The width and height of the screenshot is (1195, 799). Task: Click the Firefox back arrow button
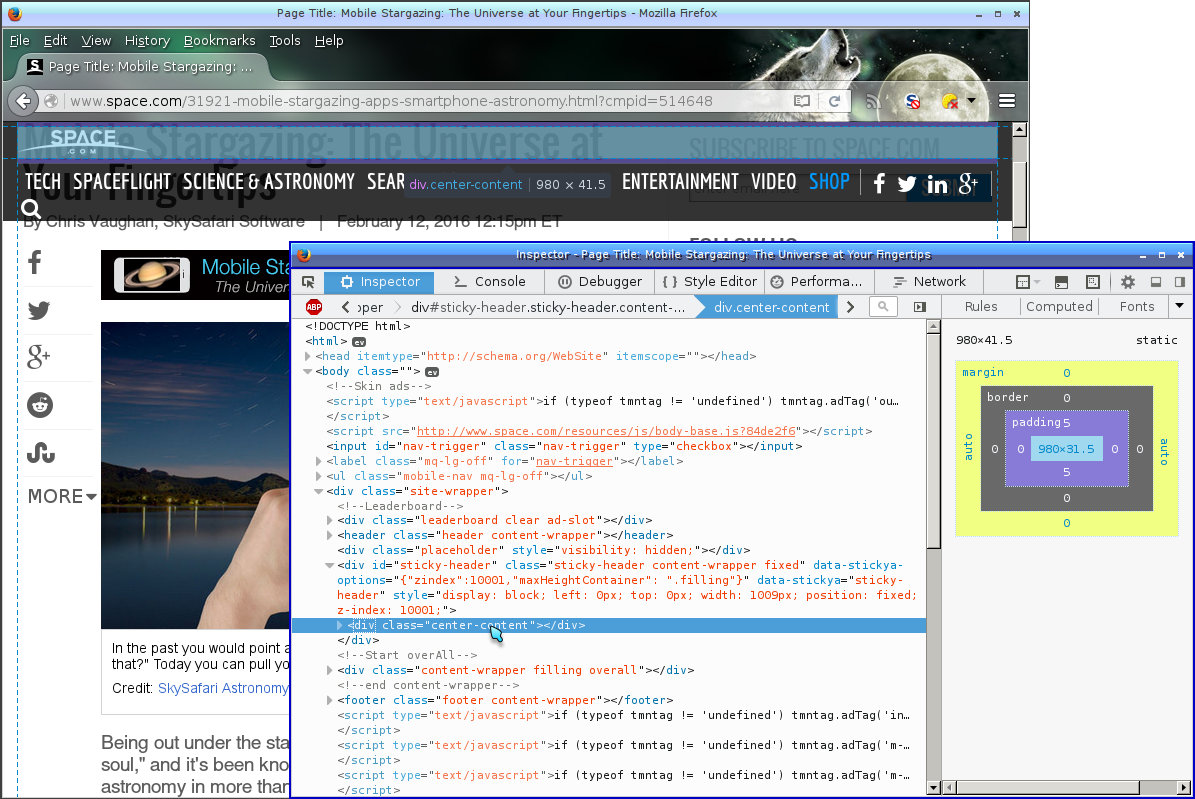pos(24,101)
